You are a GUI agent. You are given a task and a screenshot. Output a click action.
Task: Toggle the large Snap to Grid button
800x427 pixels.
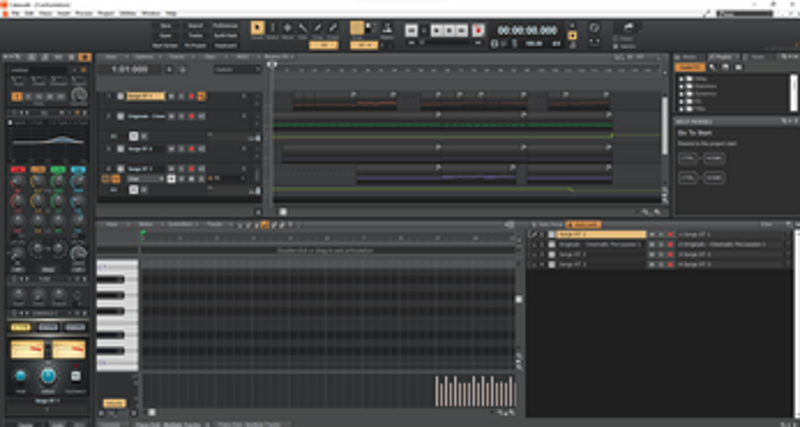[x=357, y=28]
